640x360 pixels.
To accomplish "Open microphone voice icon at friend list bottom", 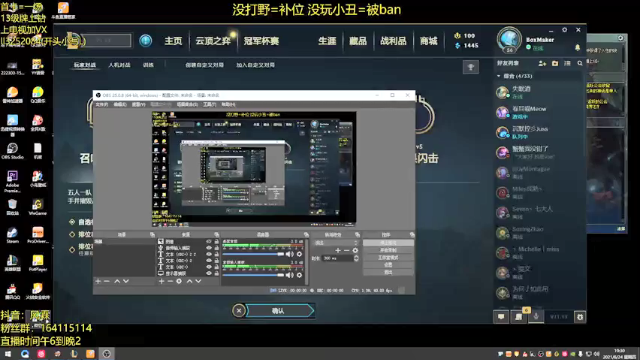I will click(536, 317).
